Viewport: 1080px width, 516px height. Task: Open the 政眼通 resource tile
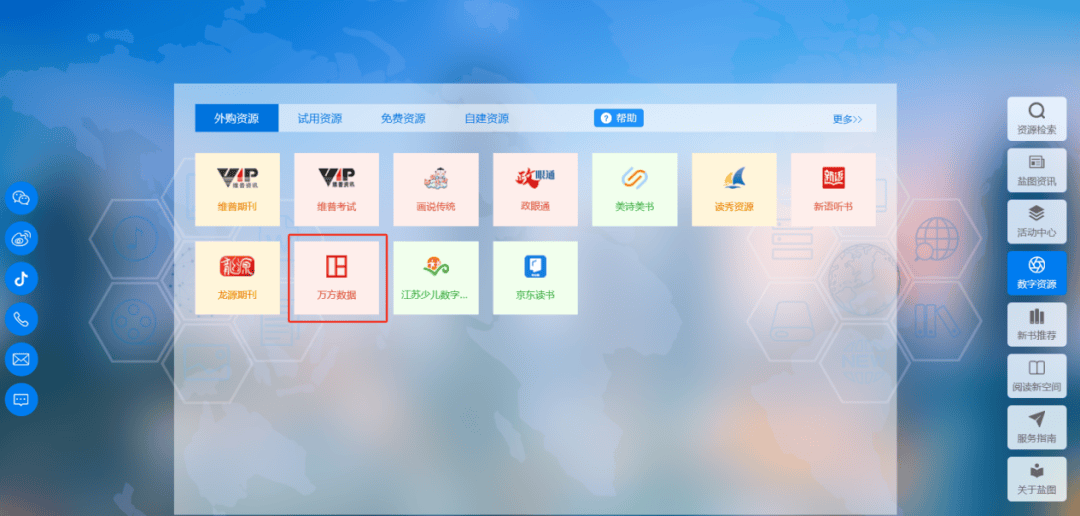click(535, 189)
